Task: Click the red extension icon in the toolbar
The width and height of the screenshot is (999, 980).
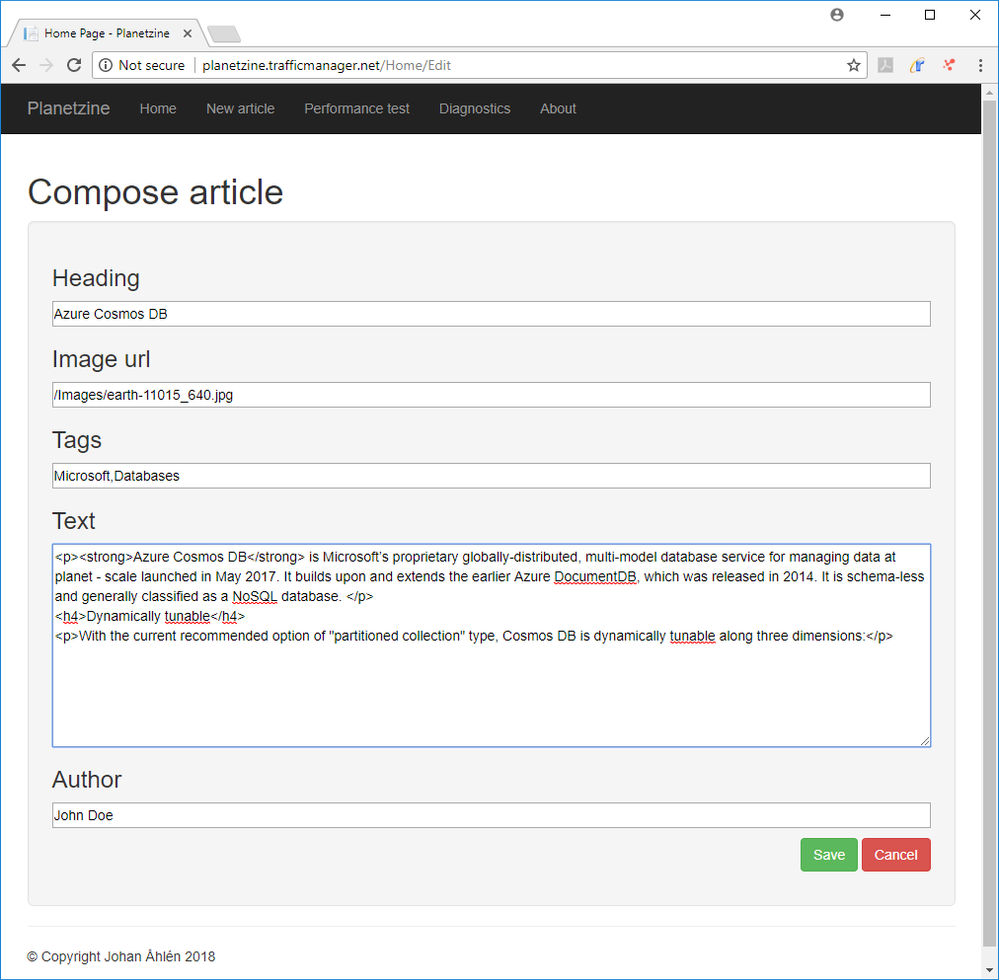Action: click(949, 65)
